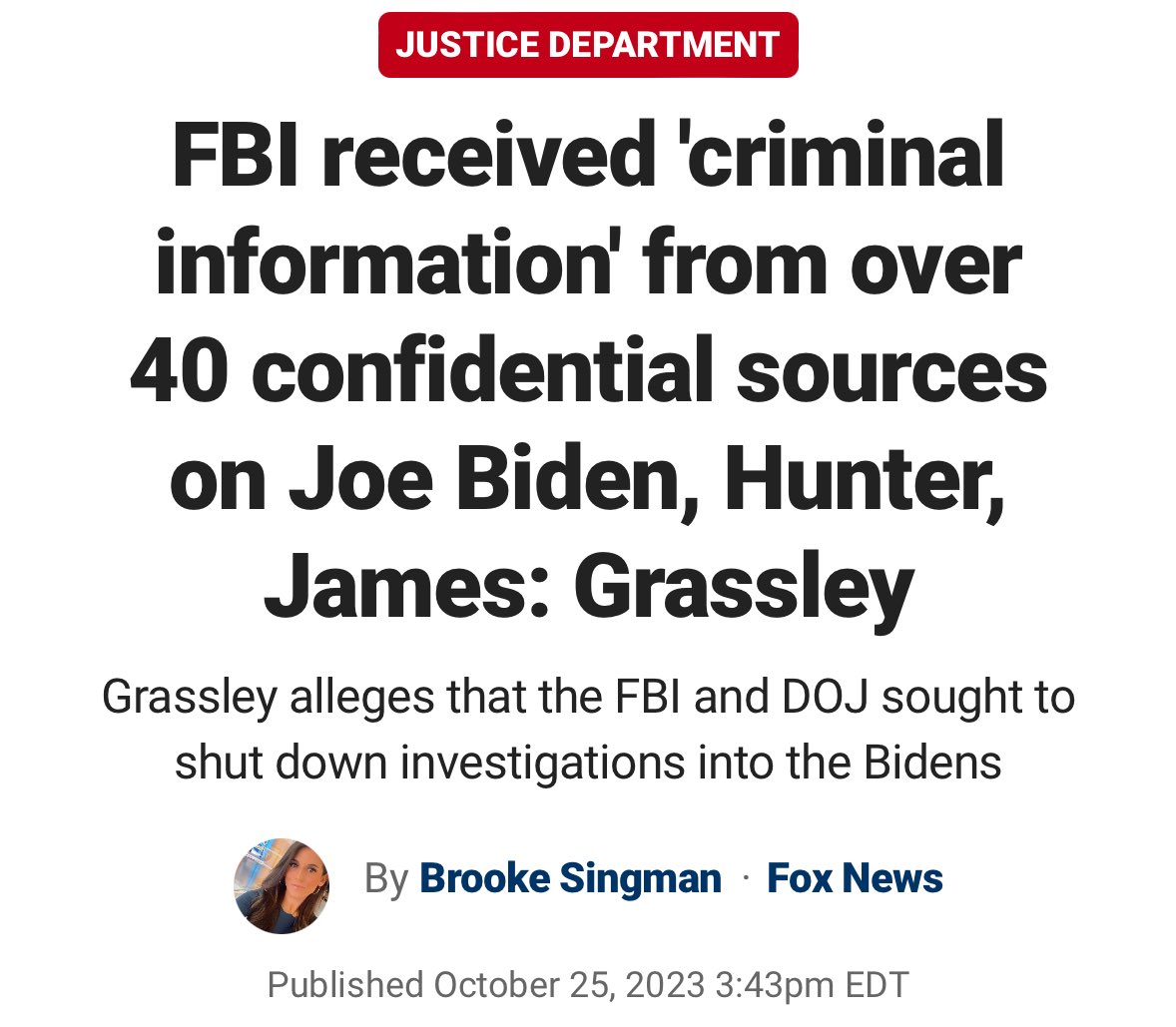Click the "3:43pm EDT" timestamp
Screen dimensions: 1176x1027
(x=813, y=985)
